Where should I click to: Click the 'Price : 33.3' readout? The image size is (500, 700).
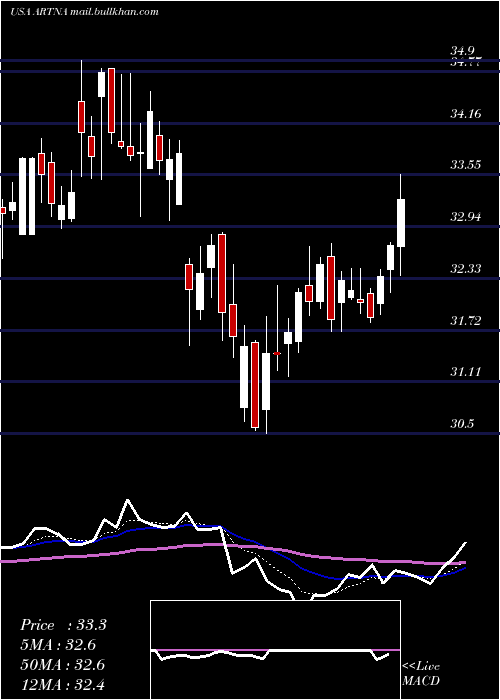(x=63, y=625)
